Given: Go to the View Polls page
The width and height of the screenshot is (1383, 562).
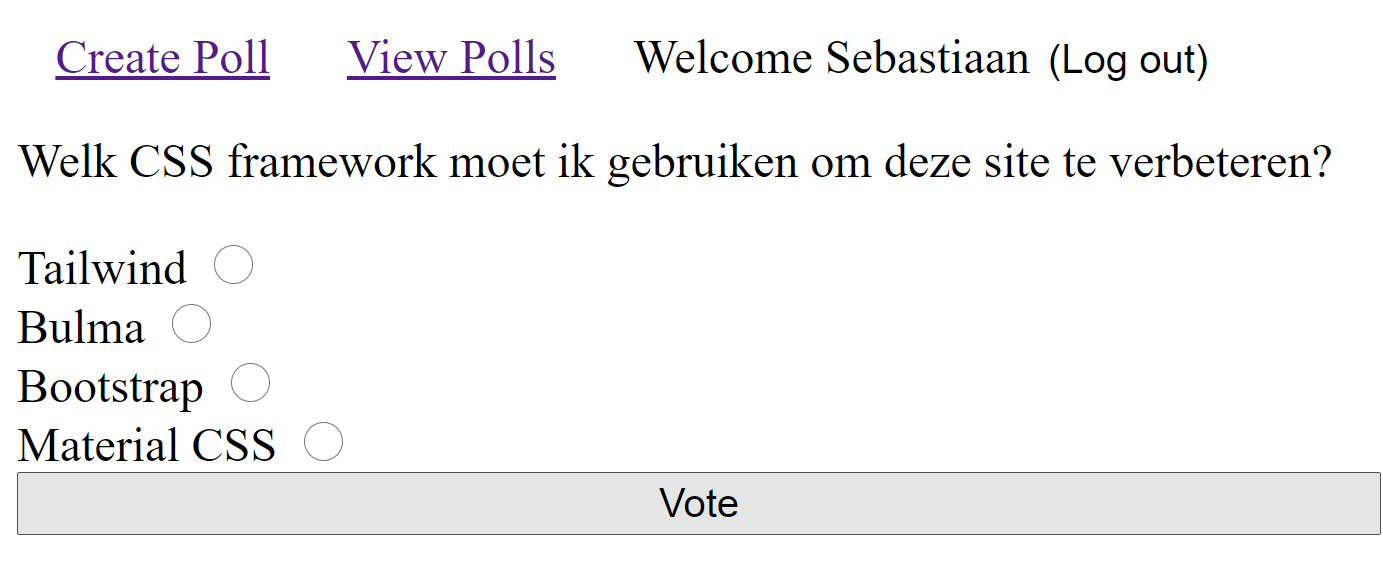Looking at the screenshot, I should 451,58.
